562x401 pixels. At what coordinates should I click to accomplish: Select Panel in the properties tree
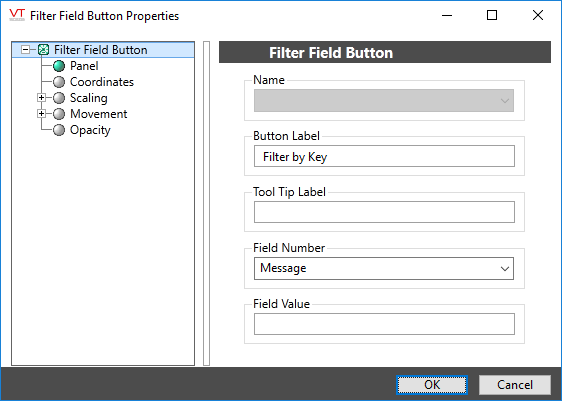[84, 66]
